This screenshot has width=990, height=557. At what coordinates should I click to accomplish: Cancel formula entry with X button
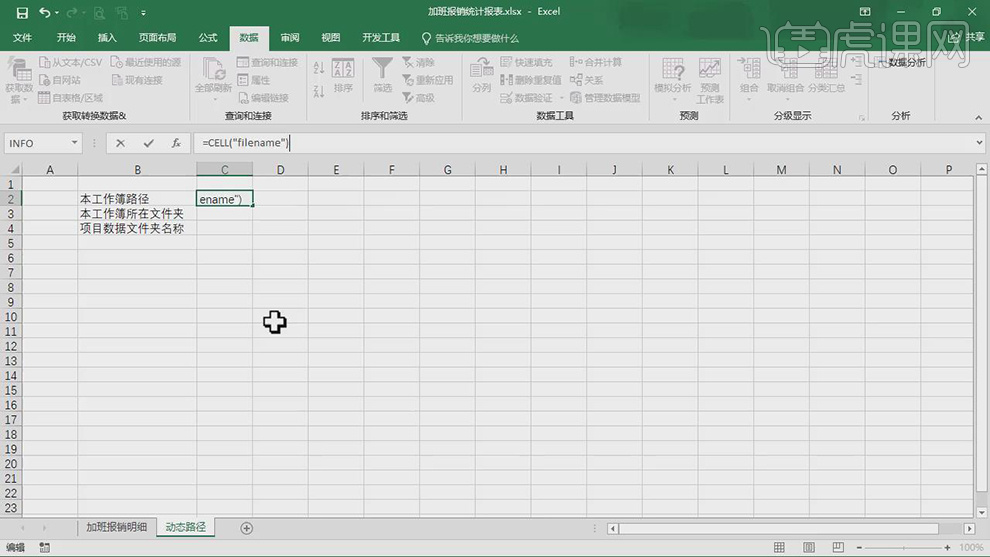[x=120, y=143]
